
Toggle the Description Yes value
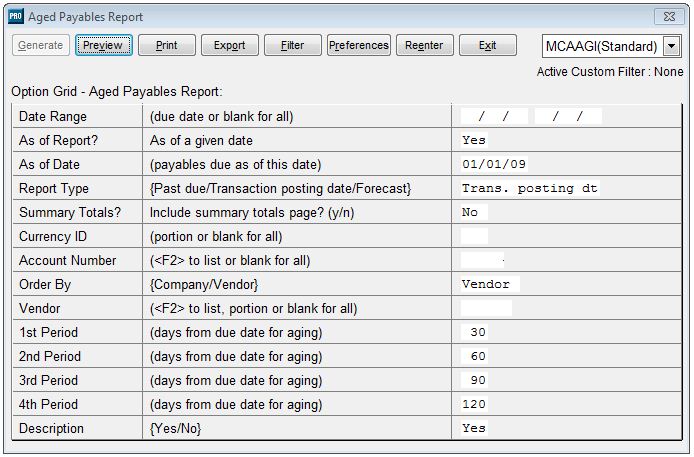pyautogui.click(x=474, y=428)
